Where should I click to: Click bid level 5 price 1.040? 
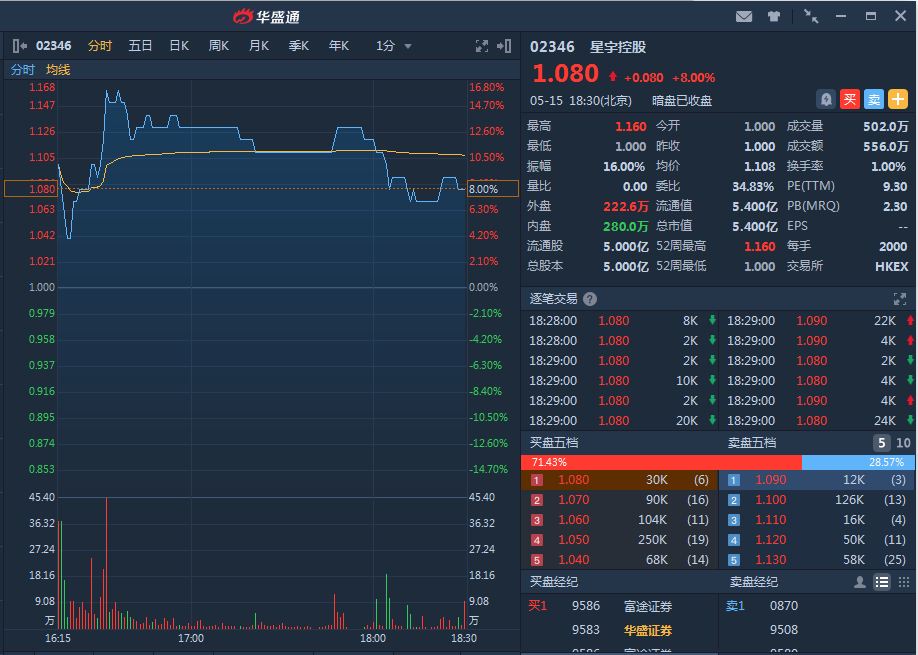[x=574, y=560]
